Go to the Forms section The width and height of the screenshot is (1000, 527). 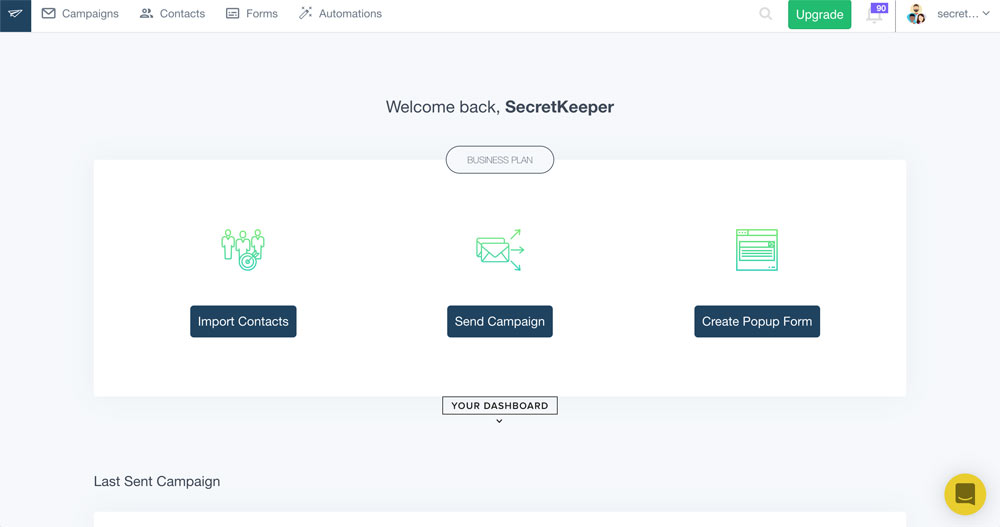(262, 14)
